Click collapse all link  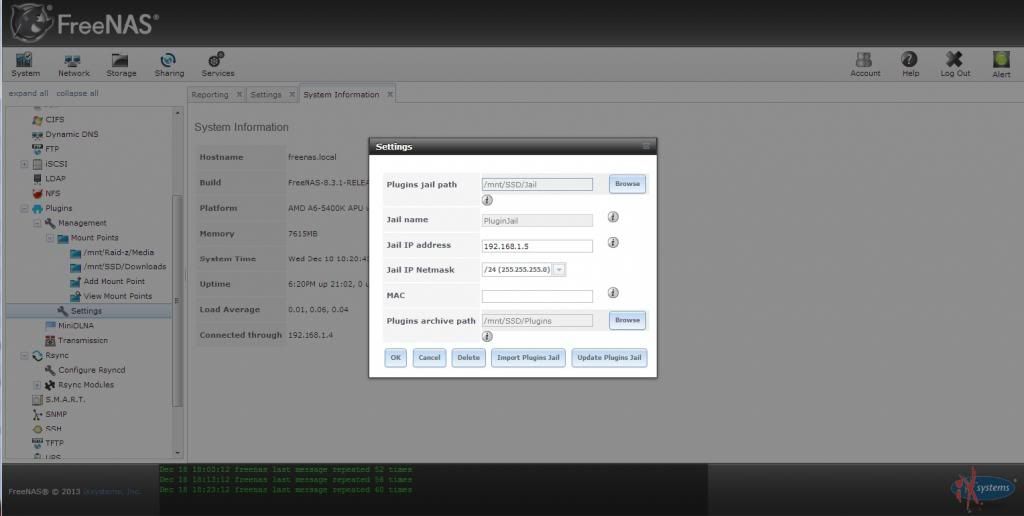77,93
